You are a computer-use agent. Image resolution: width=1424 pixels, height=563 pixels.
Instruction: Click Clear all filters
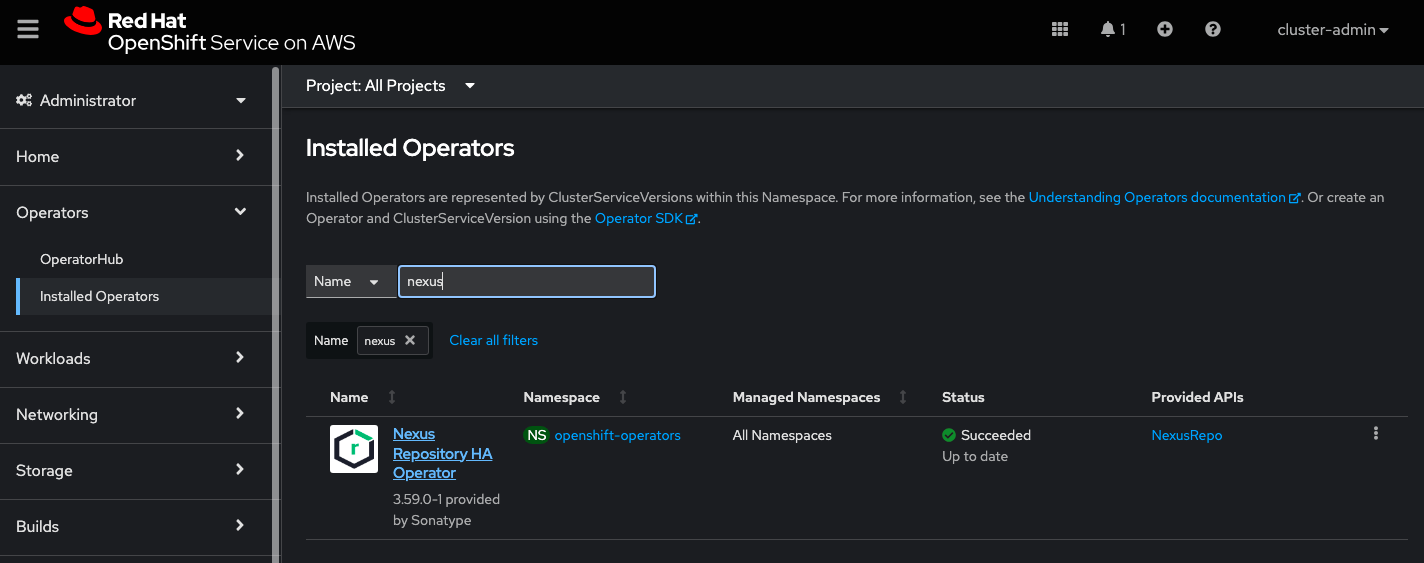click(493, 340)
